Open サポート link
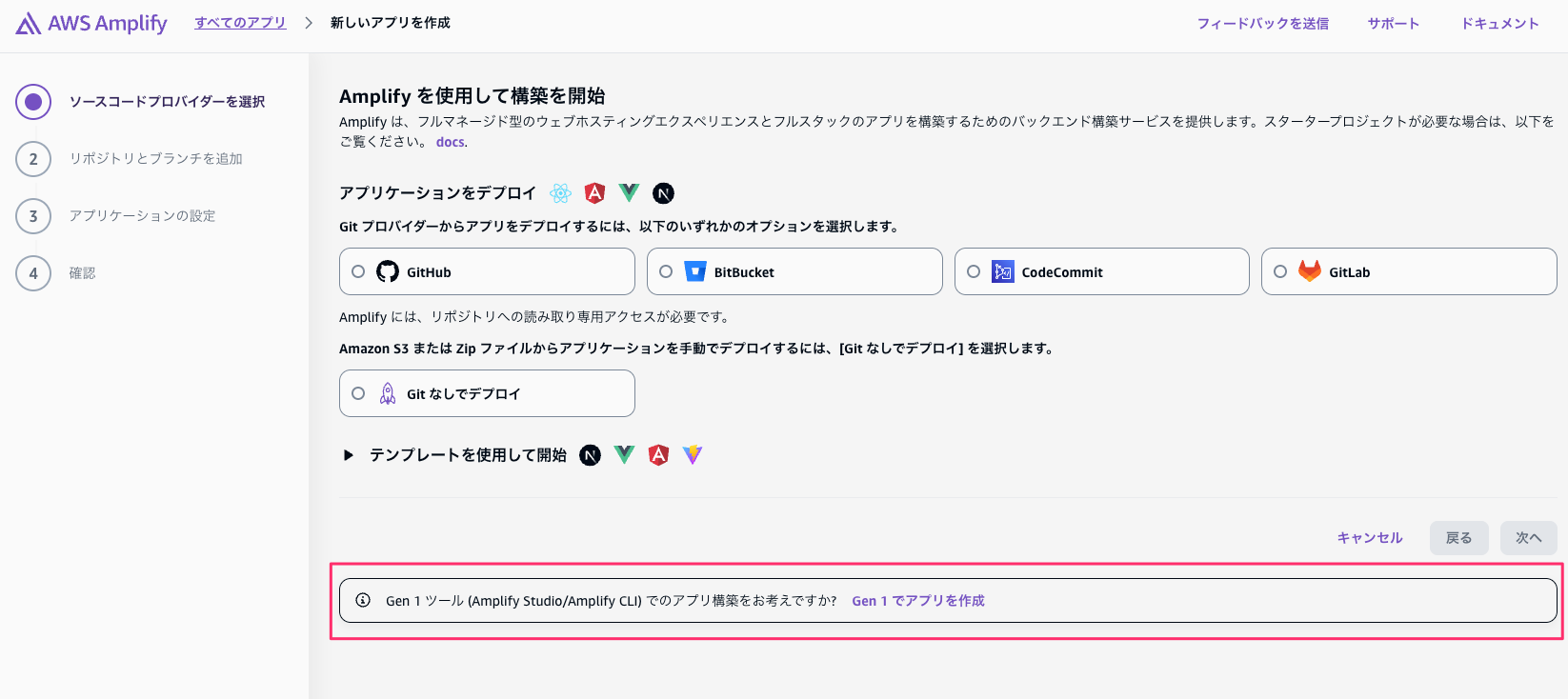1568x699 pixels. click(x=1394, y=24)
